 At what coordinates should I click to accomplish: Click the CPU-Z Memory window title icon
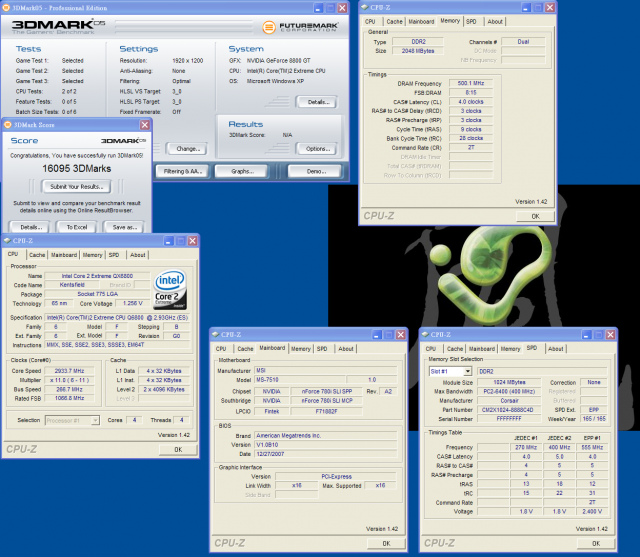pyautogui.click(x=364, y=7)
